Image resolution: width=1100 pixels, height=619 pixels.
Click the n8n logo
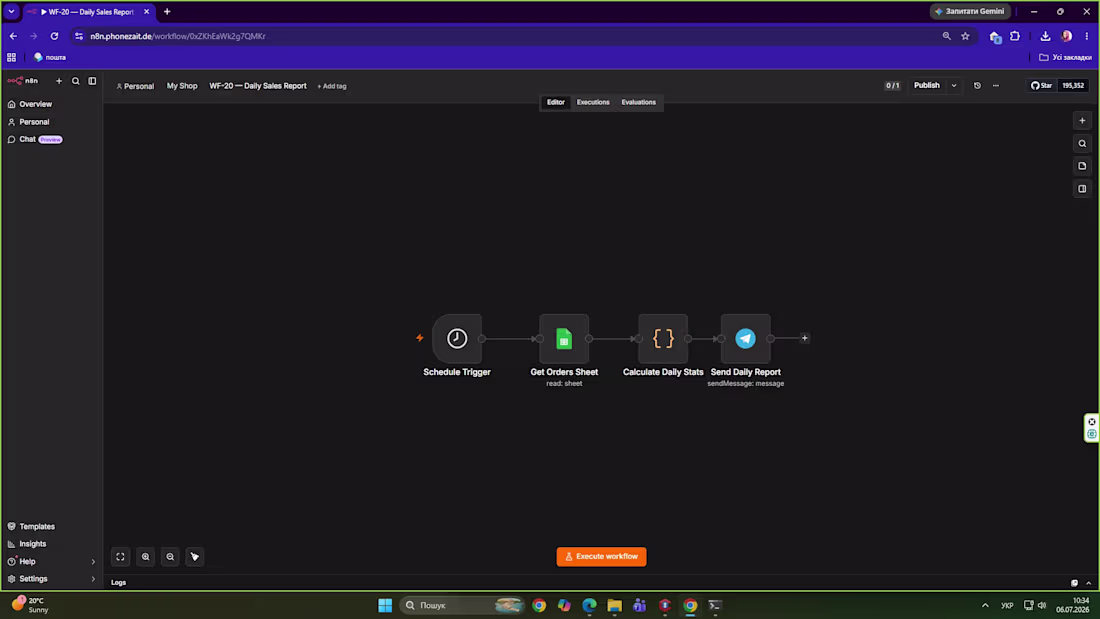point(22,81)
